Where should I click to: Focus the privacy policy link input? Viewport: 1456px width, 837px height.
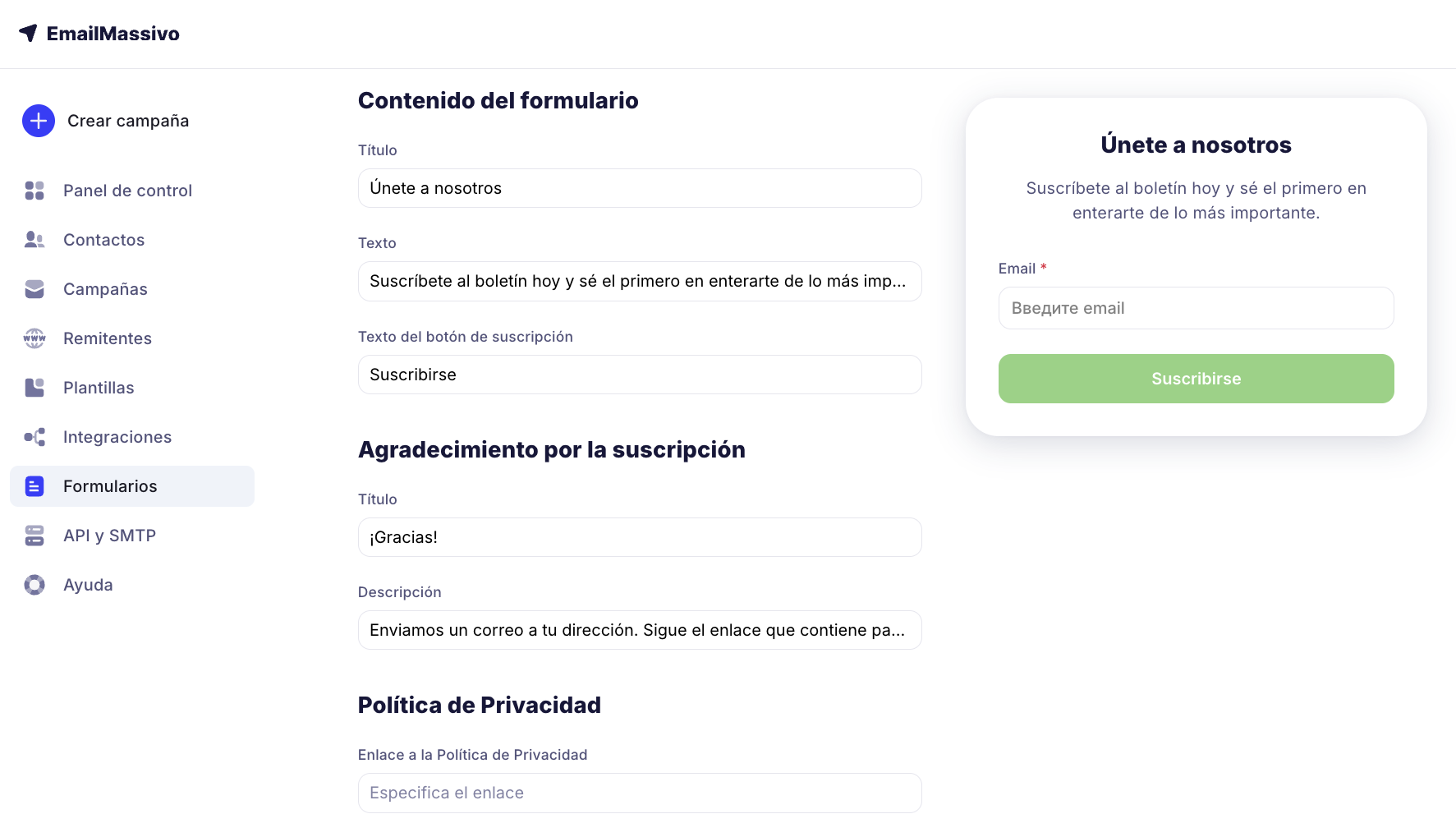tap(640, 793)
